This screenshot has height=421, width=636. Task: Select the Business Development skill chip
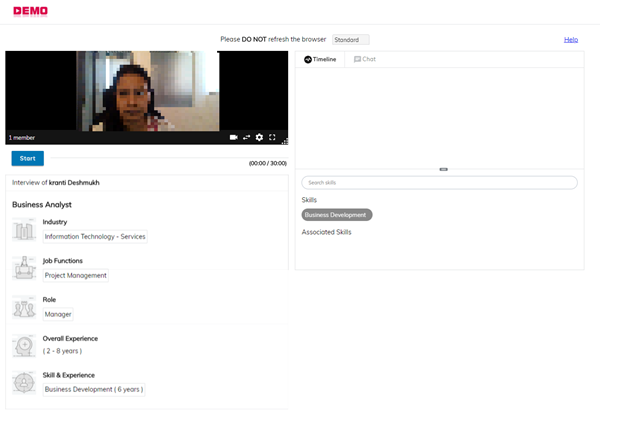(x=337, y=215)
